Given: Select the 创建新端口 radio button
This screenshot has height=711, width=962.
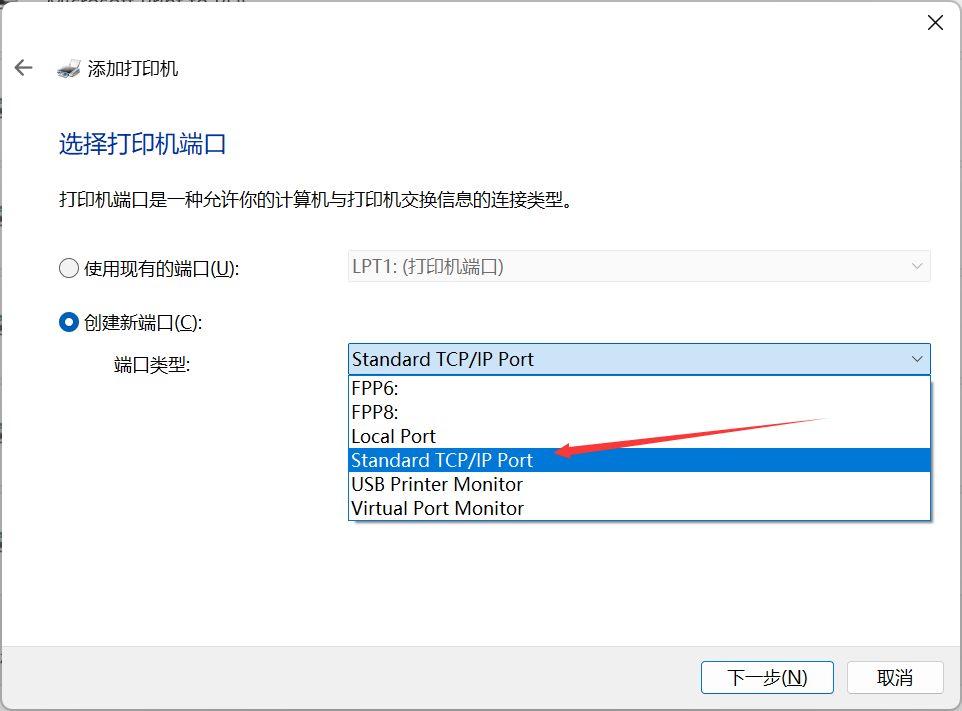Looking at the screenshot, I should coord(69,322).
